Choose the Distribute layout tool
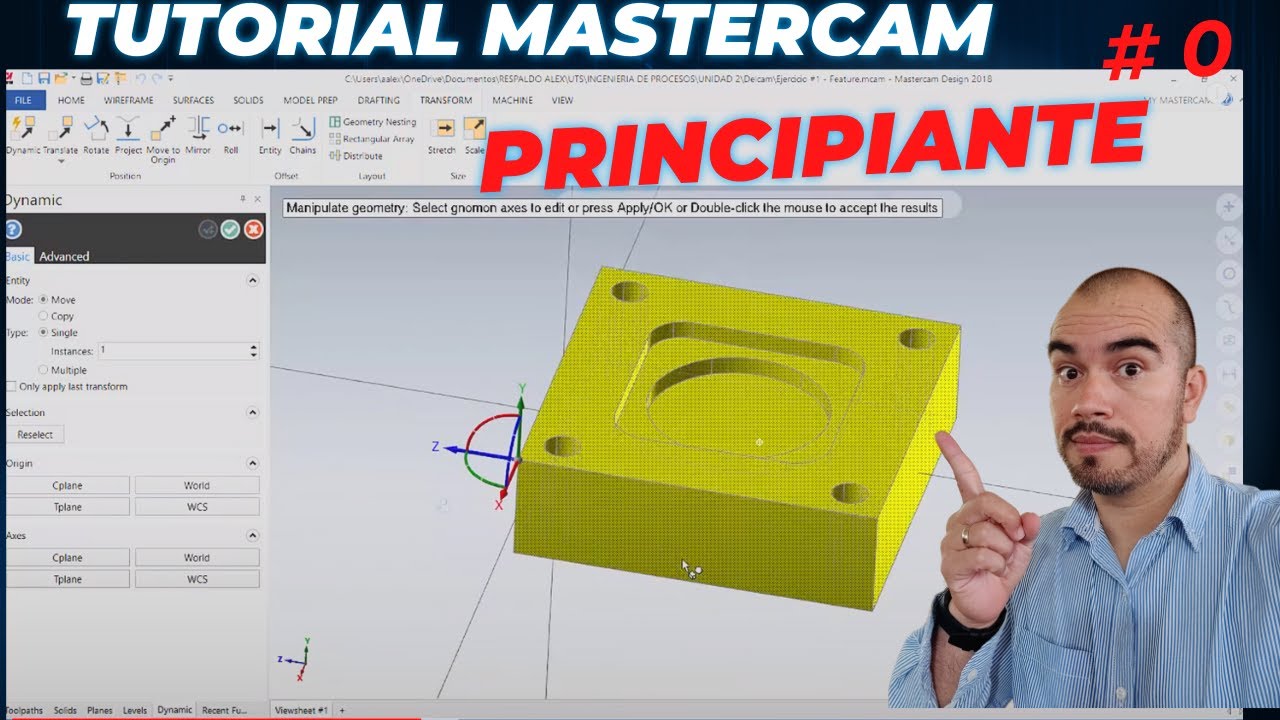This screenshot has width=1280, height=720. coord(356,156)
